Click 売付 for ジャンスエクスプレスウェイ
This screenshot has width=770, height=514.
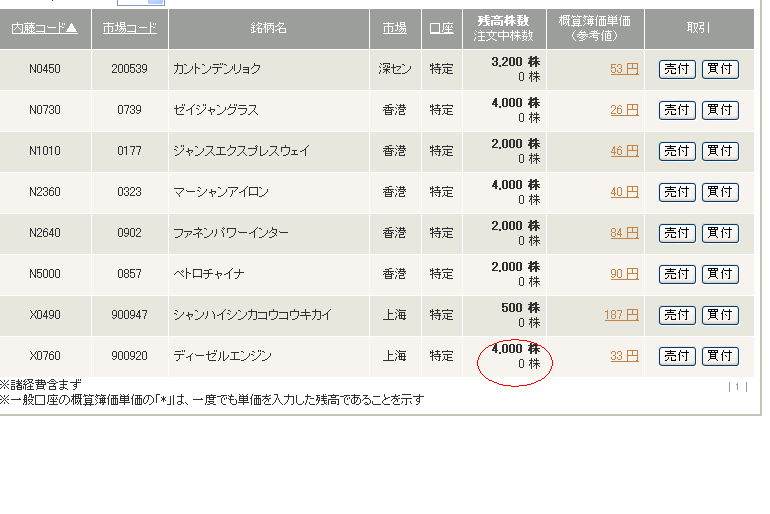(677, 151)
